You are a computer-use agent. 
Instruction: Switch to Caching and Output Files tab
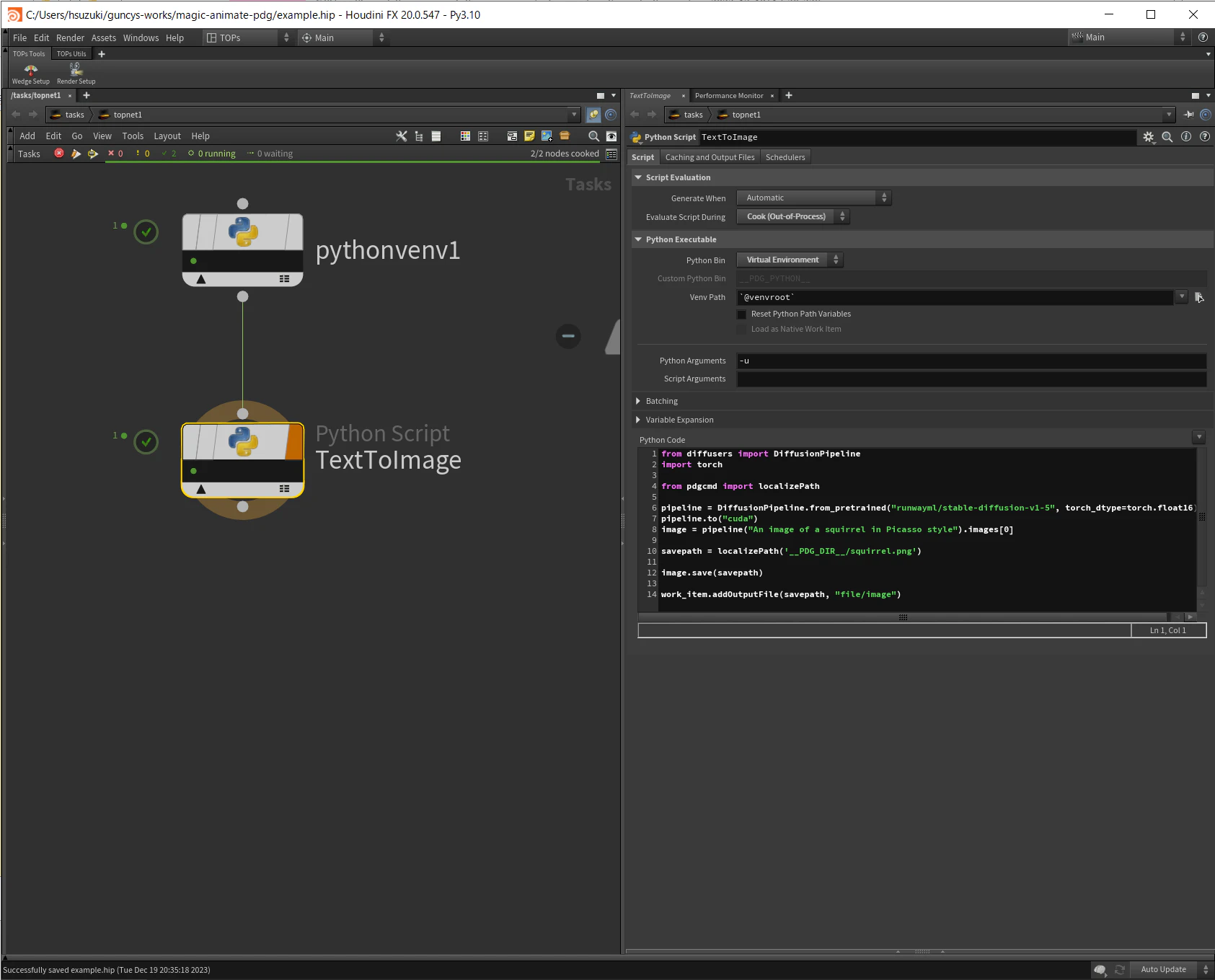710,157
